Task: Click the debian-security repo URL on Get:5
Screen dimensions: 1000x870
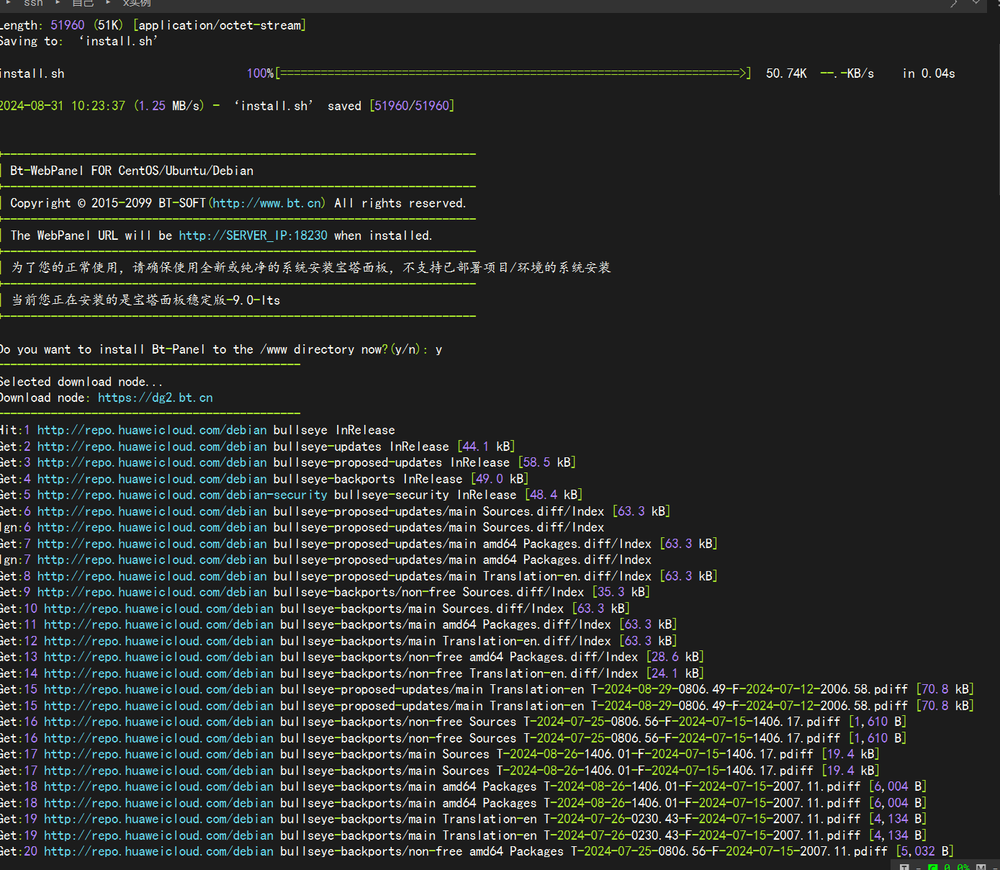Action: (182, 495)
